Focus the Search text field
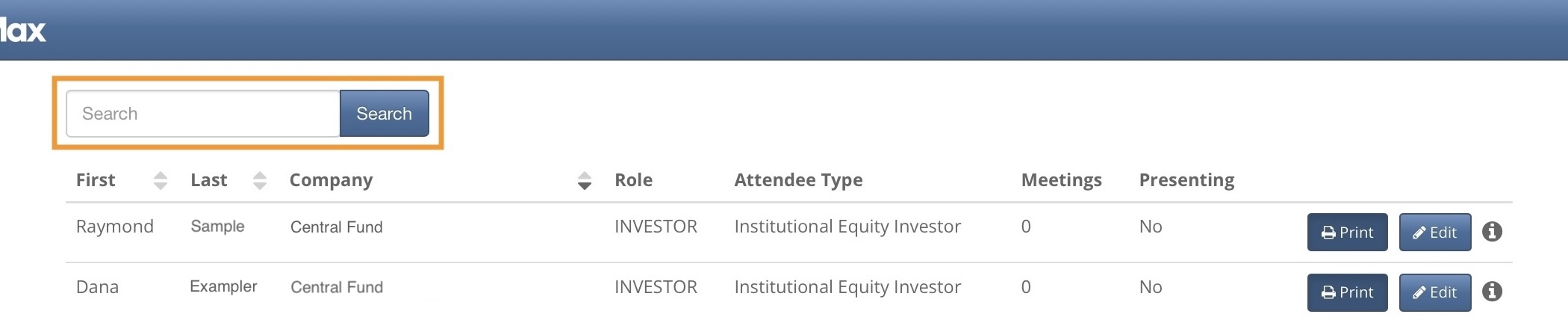The width and height of the screenshot is (1568, 320). coord(203,114)
